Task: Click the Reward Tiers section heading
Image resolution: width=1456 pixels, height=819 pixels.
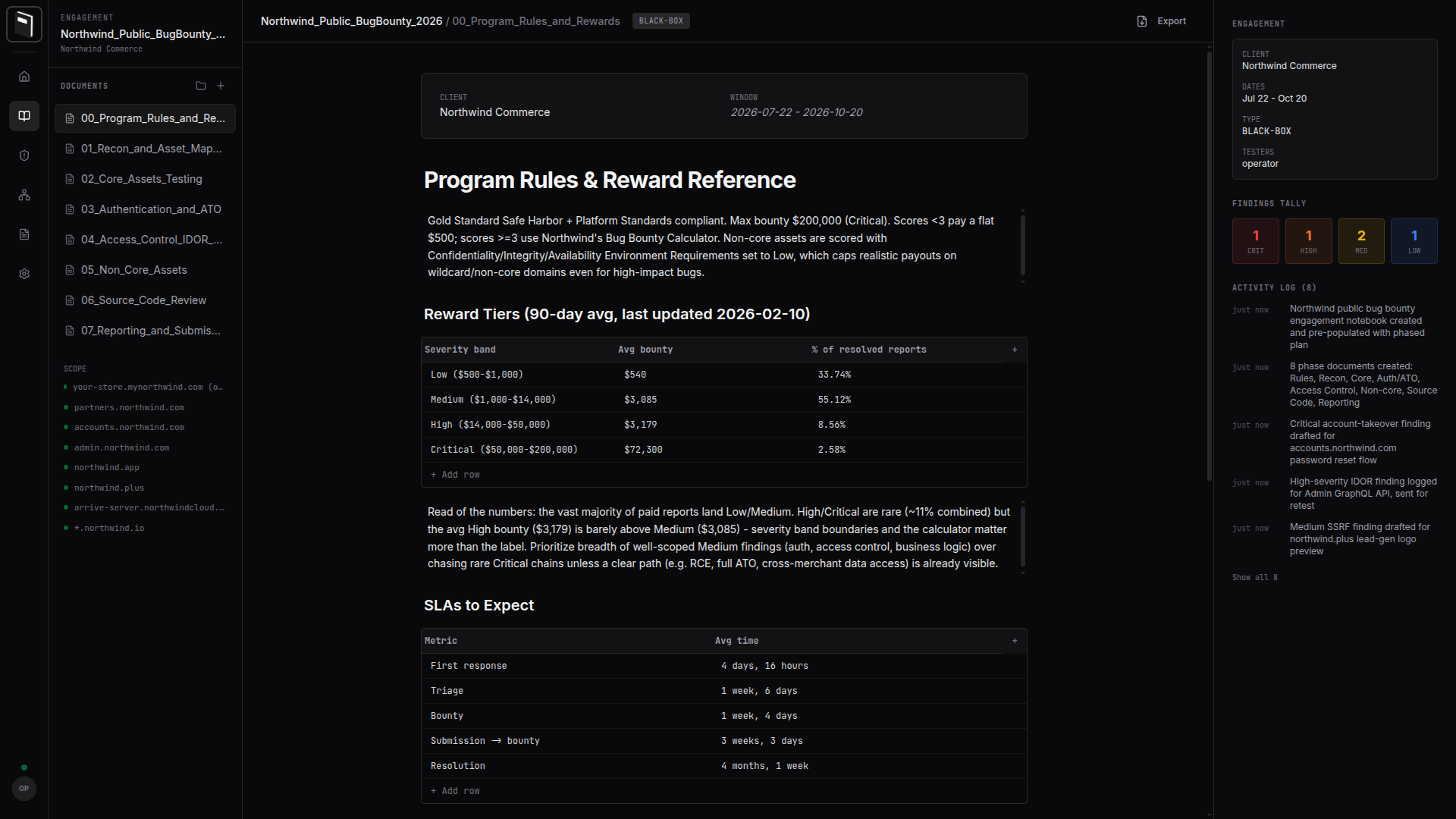Action: (x=617, y=314)
